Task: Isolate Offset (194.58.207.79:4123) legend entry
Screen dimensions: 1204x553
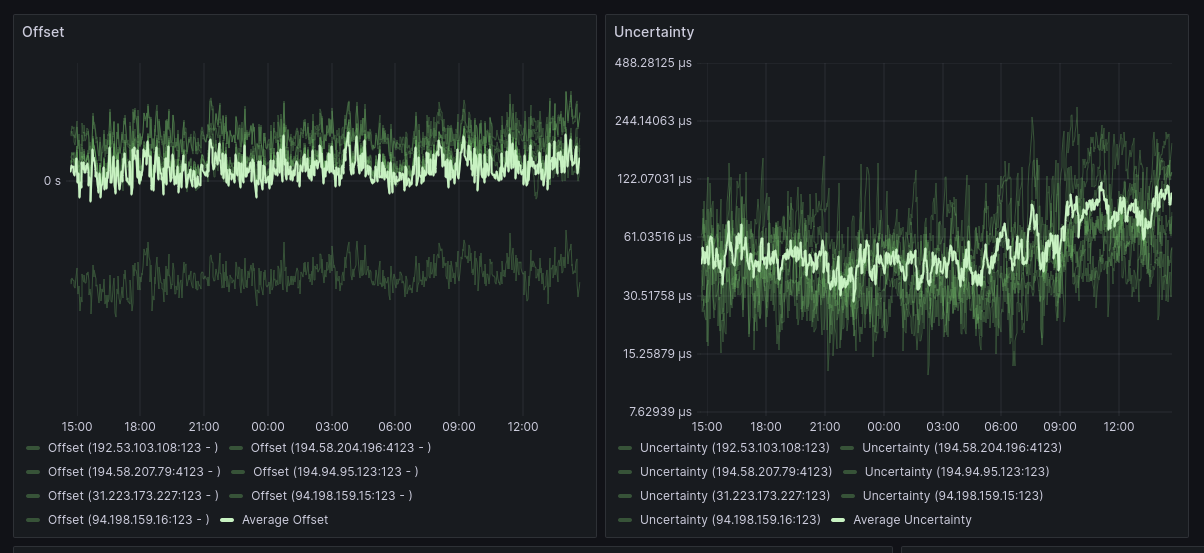Action: click(134, 472)
